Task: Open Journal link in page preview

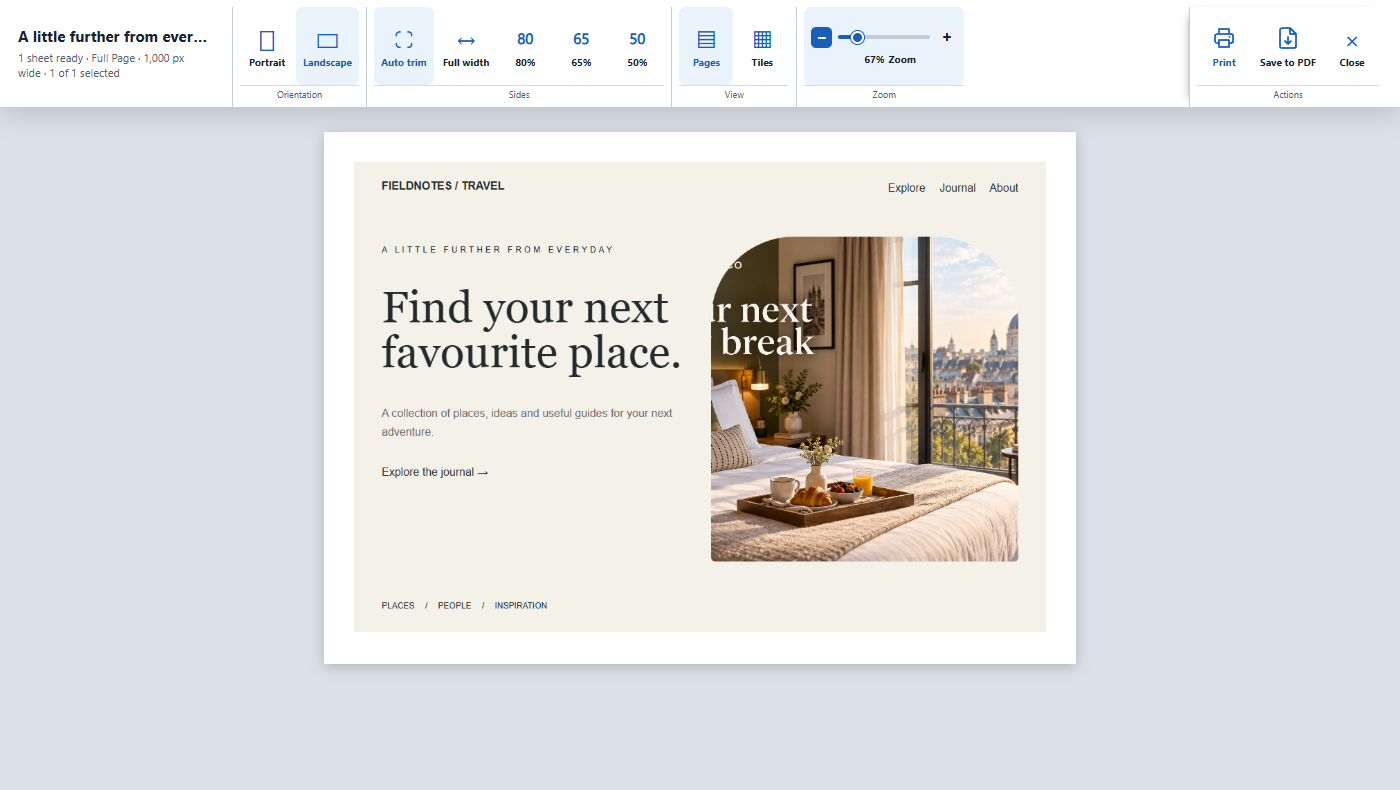Action: [x=957, y=188]
